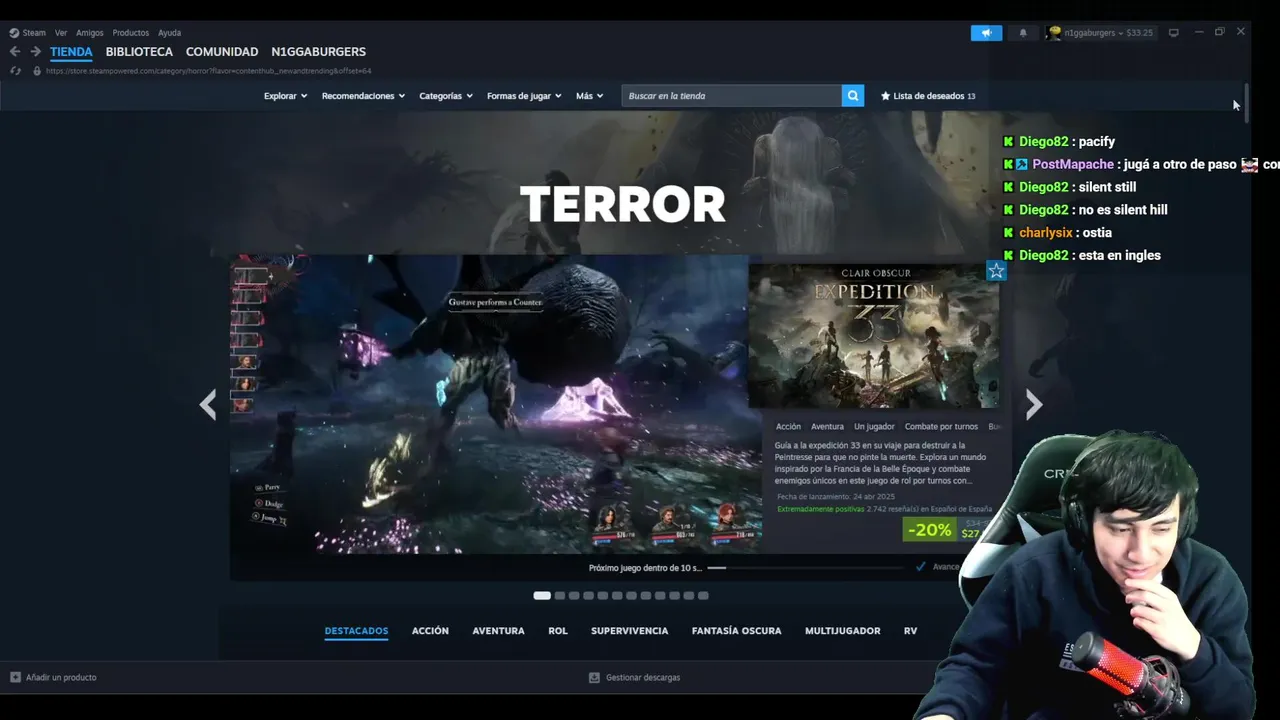Open the large Expedition 33 gameplay screenshot
The image size is (1280, 720).
coord(496,404)
